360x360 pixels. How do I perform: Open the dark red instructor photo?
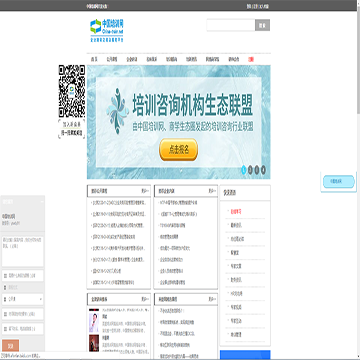[x=94, y=343]
